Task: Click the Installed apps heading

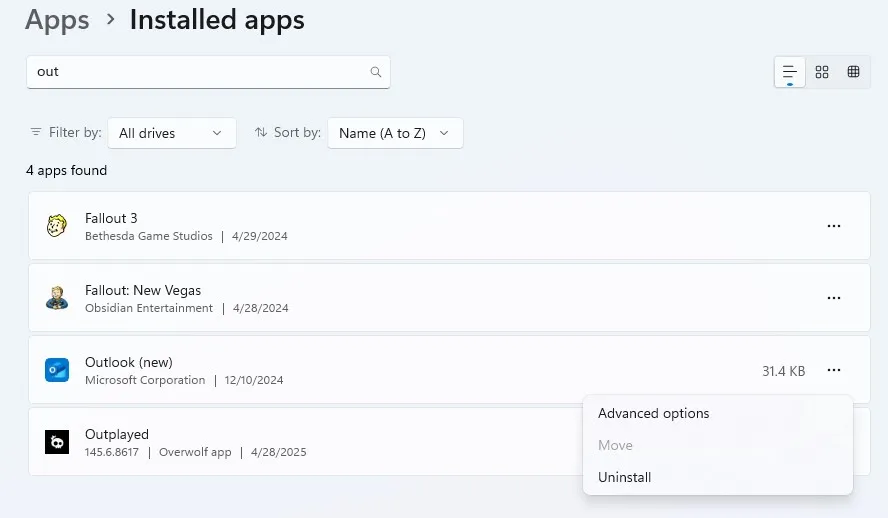Action: (x=217, y=20)
